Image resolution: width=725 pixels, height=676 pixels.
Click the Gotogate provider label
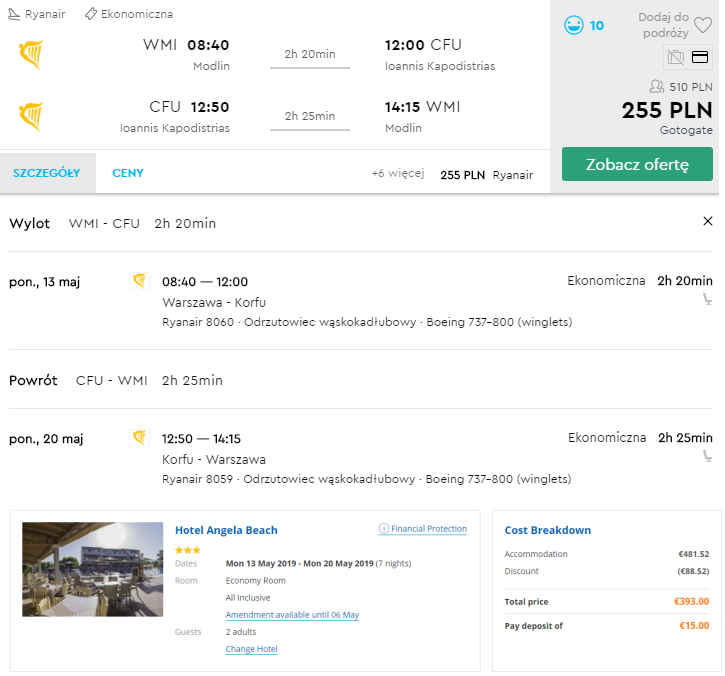click(x=686, y=130)
